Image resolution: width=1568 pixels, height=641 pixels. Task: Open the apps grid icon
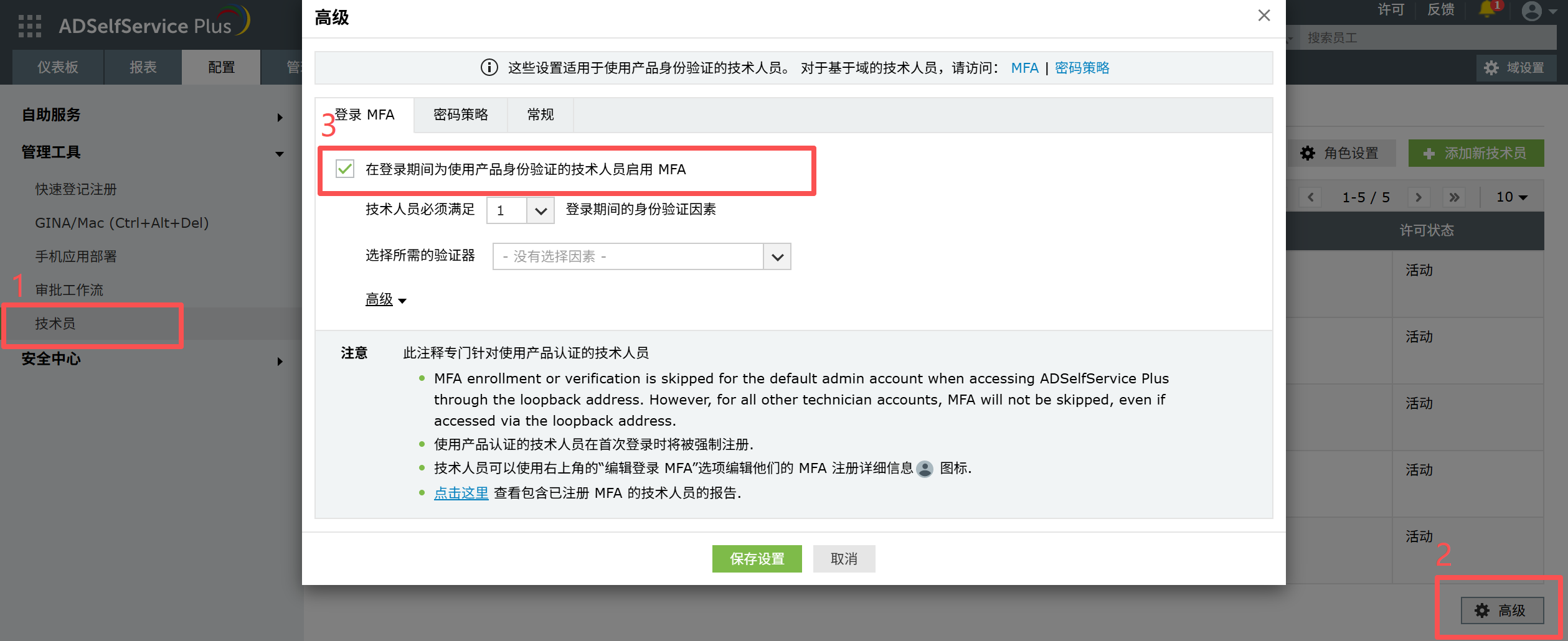pyautogui.click(x=30, y=26)
